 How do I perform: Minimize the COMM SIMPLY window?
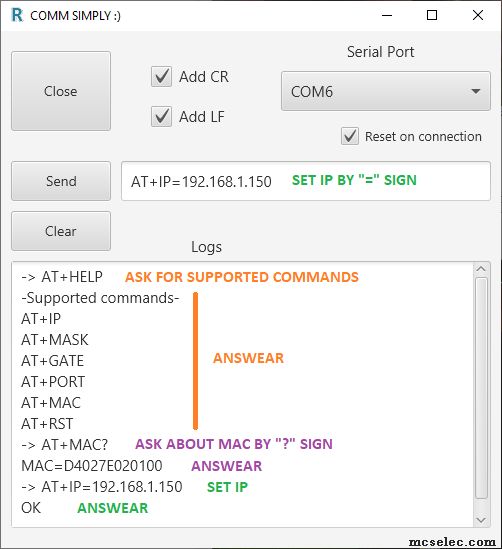[387, 15]
